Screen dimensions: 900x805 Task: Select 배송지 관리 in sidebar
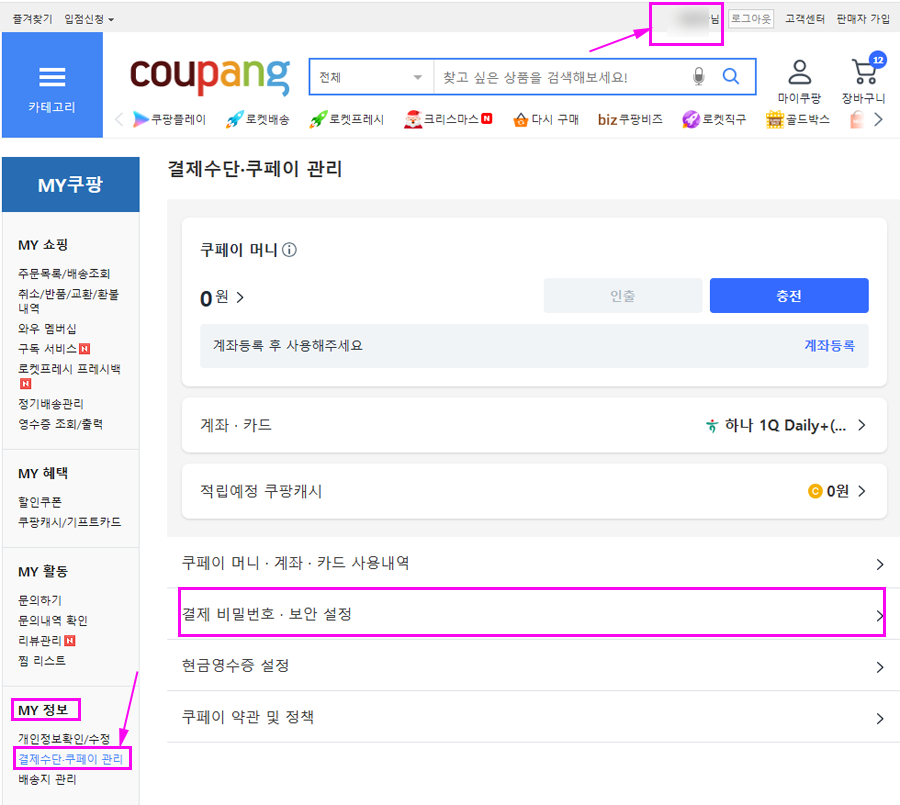pos(47,779)
